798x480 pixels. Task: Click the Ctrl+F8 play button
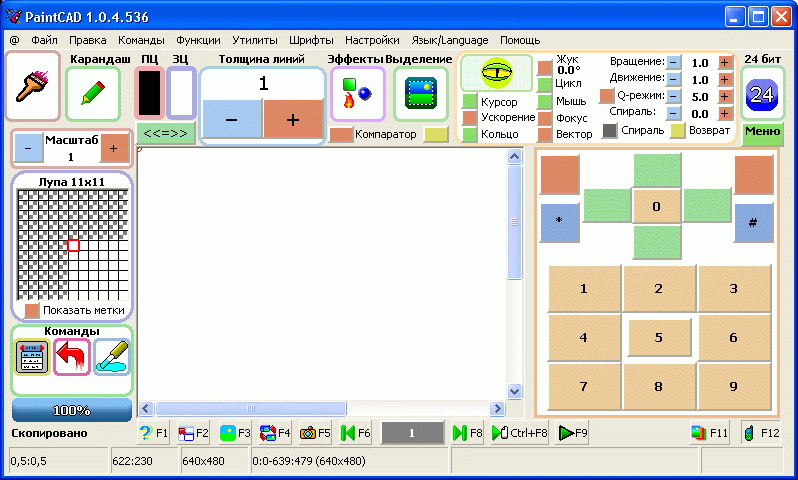(520, 433)
